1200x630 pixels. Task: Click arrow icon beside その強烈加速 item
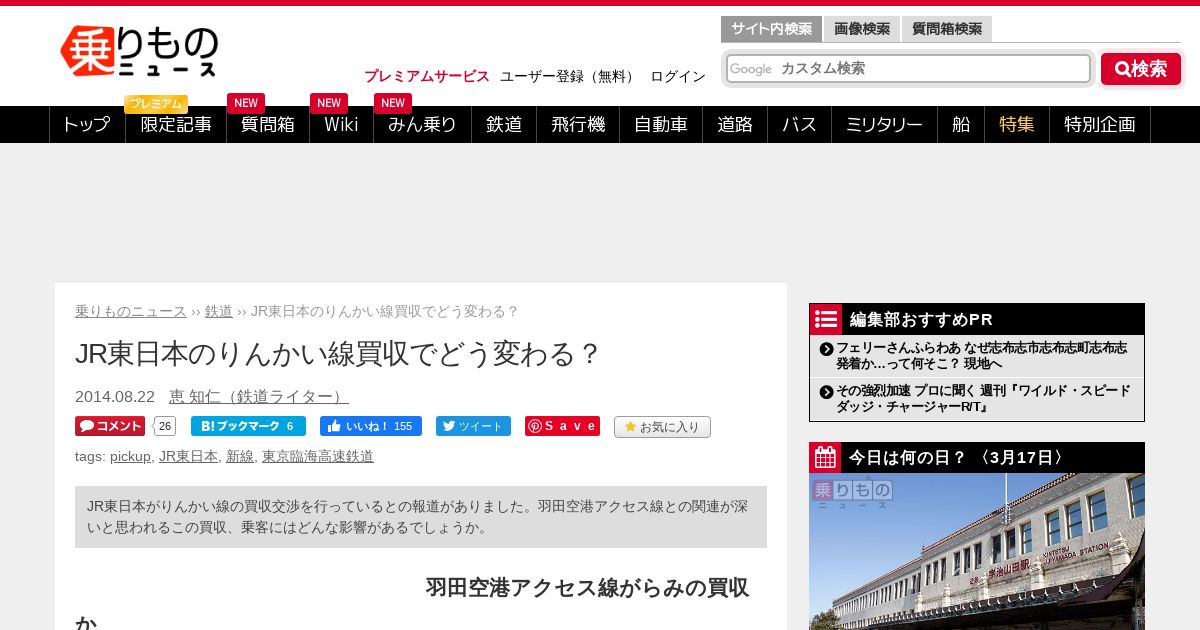point(826,392)
